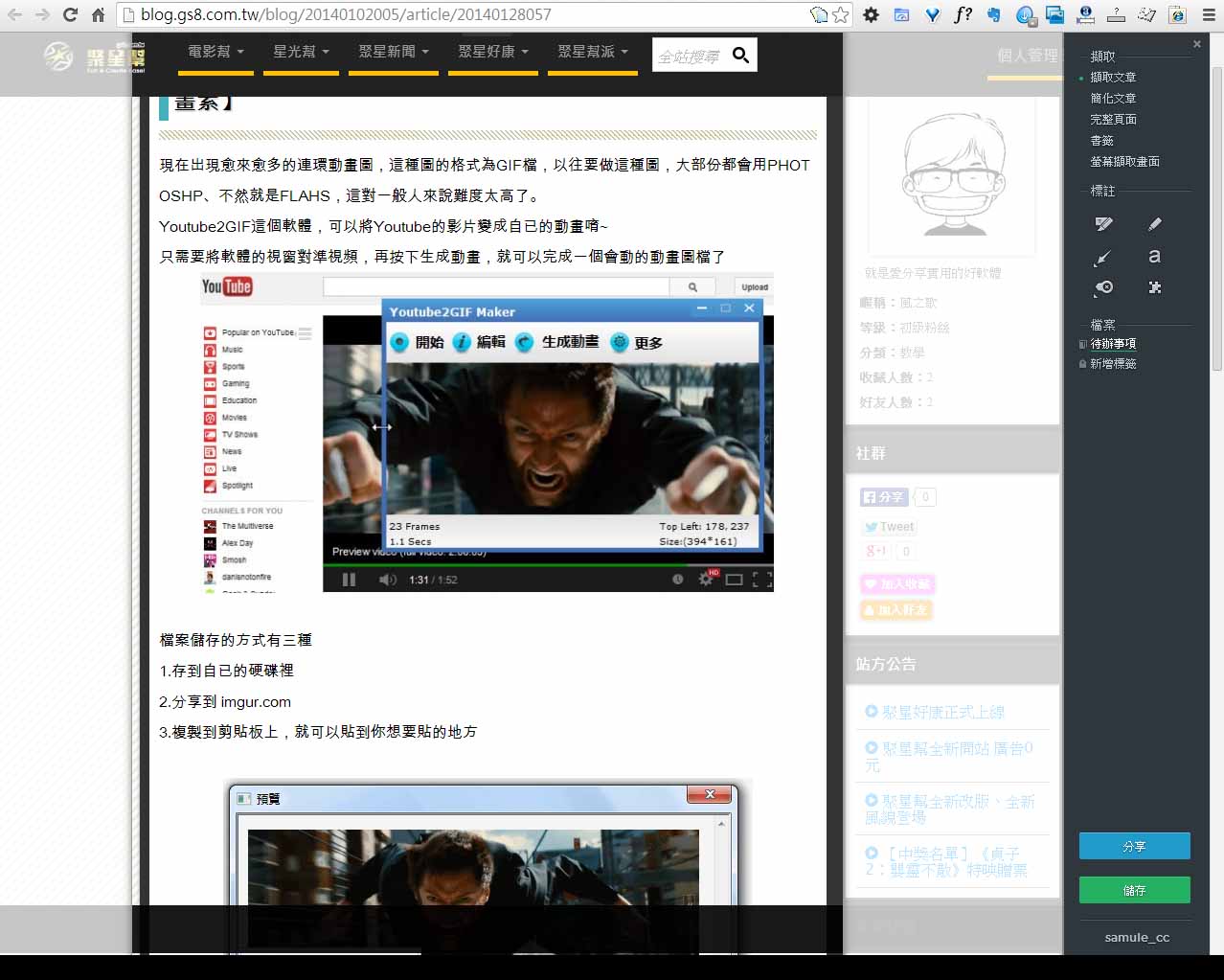This screenshot has height=980, width=1224.
Task: Pause the YouTube video in the article image
Action: pos(349,580)
